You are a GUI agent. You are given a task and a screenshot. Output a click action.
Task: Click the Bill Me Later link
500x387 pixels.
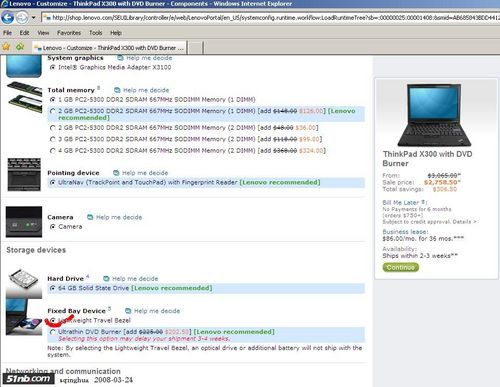[x=401, y=202]
